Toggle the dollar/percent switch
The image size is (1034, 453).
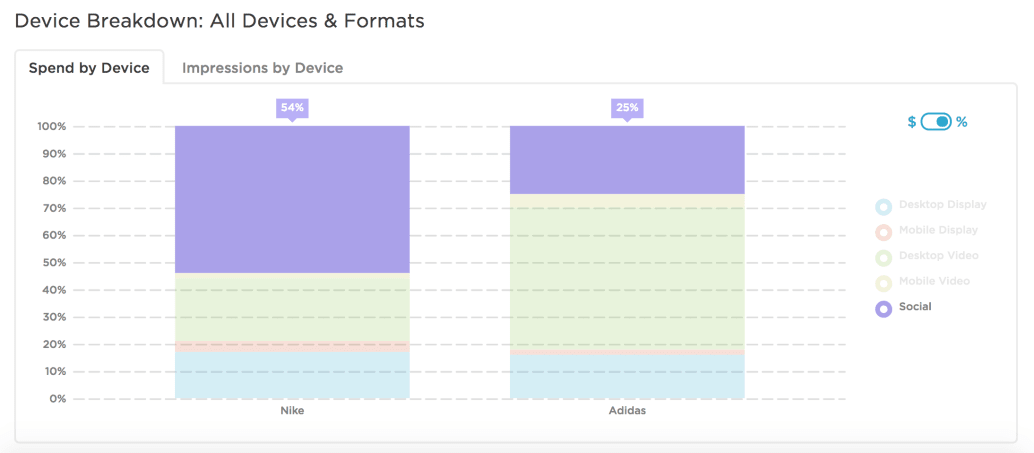tap(936, 122)
